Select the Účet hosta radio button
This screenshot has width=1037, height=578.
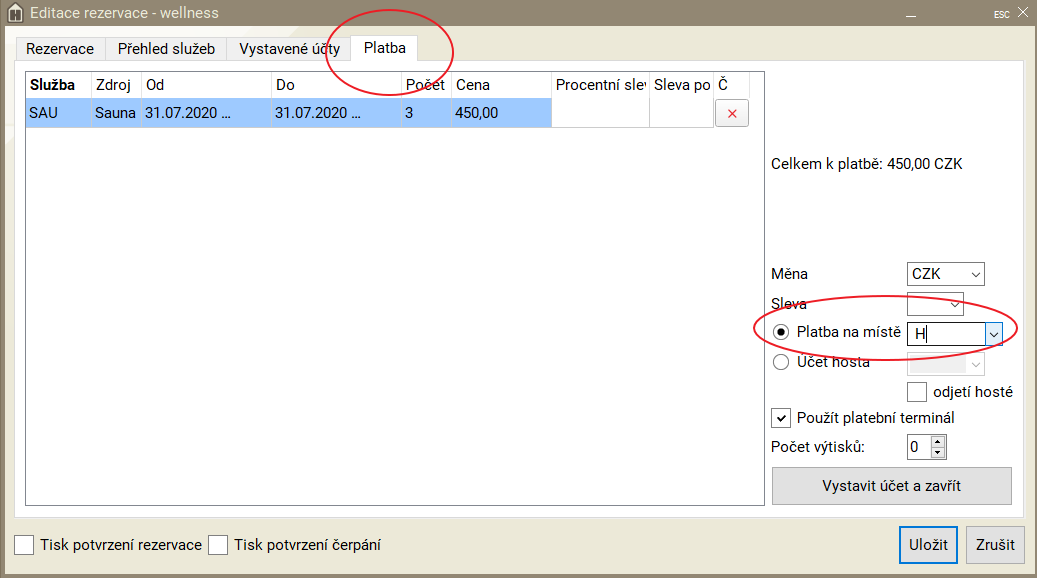[x=781, y=363]
